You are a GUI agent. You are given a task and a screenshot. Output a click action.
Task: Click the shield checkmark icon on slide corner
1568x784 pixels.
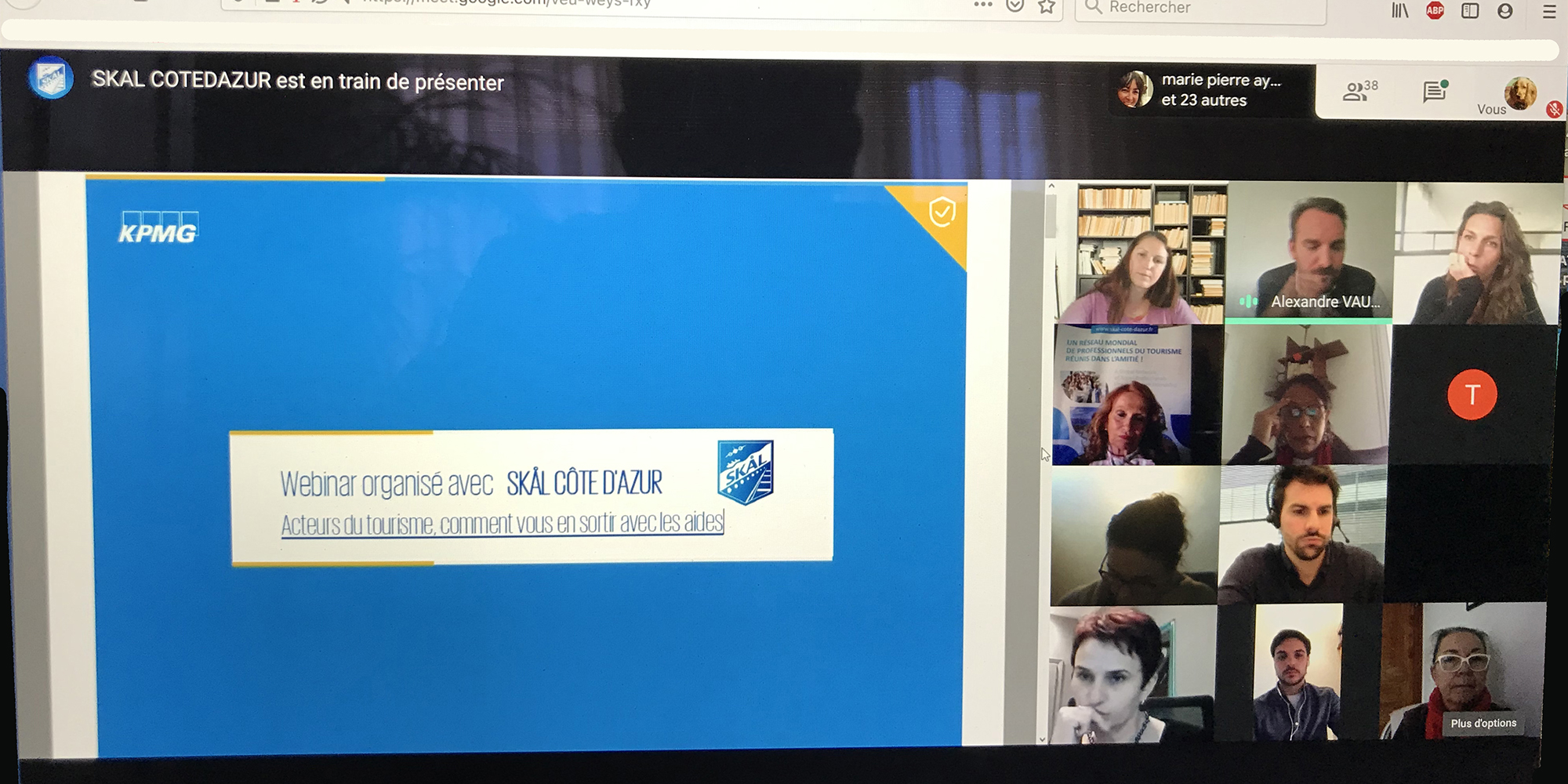942,211
